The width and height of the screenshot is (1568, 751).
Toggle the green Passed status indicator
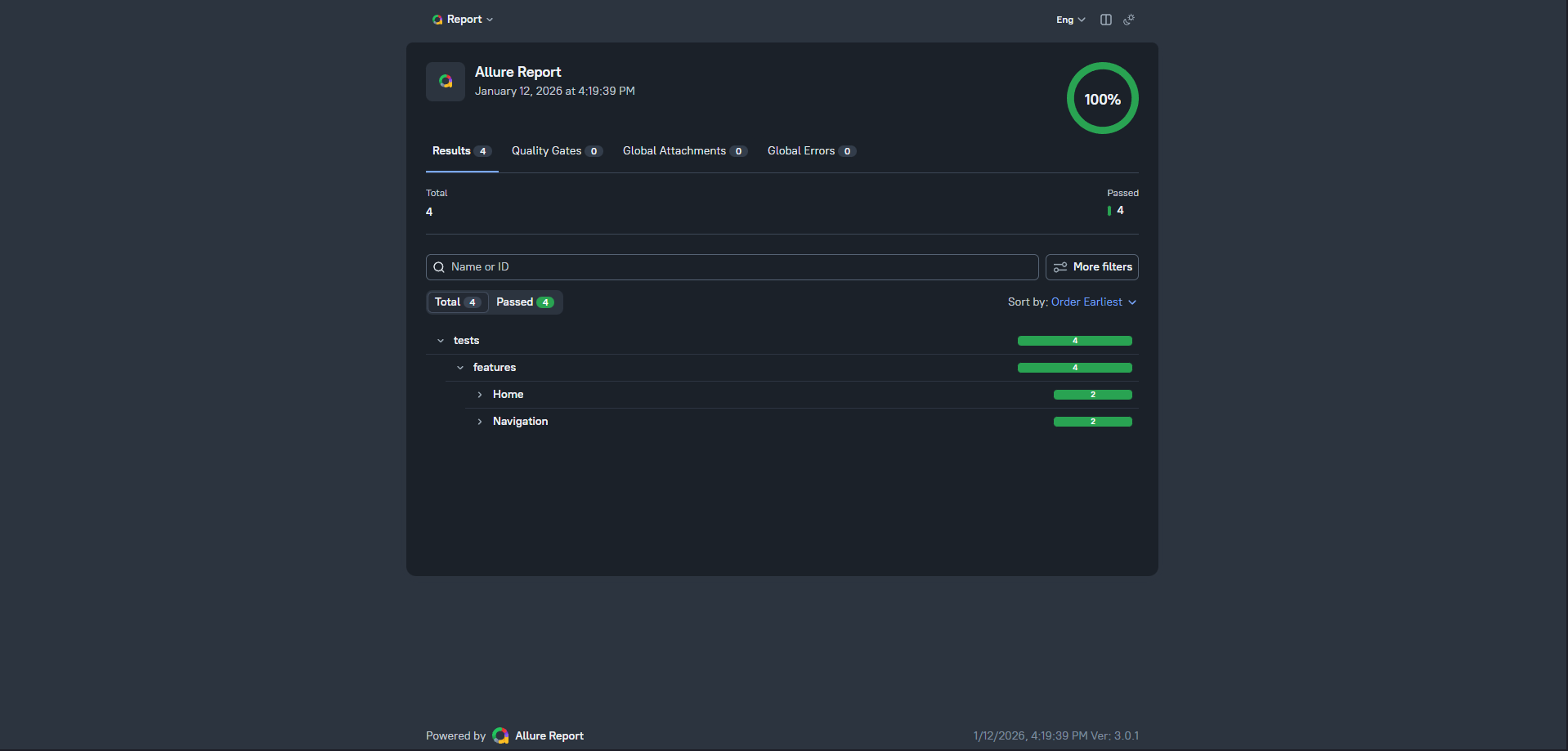click(x=1110, y=210)
